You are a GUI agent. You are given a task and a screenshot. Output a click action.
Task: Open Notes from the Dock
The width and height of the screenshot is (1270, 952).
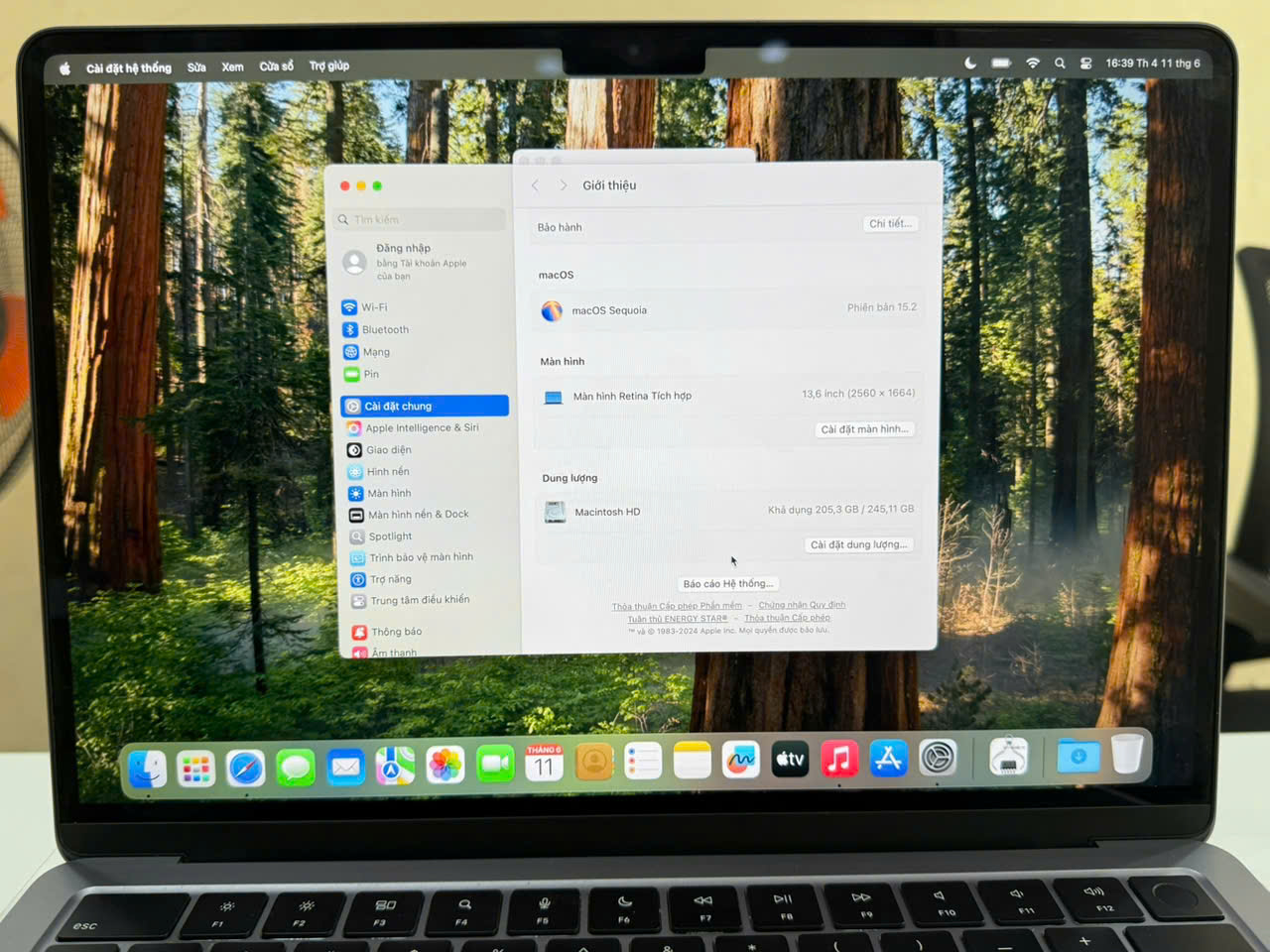pyautogui.click(x=692, y=761)
